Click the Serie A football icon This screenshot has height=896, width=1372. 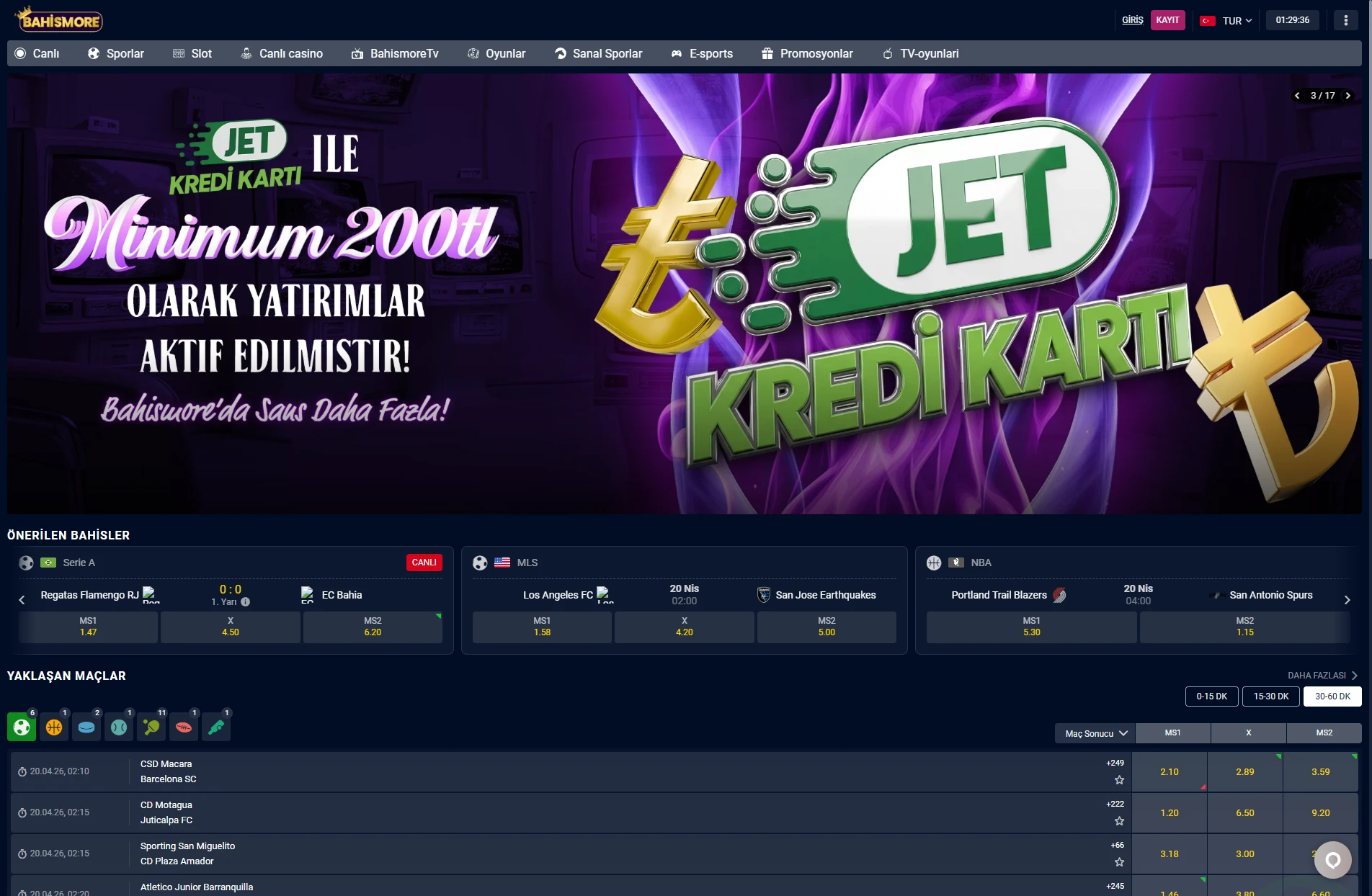(x=26, y=563)
